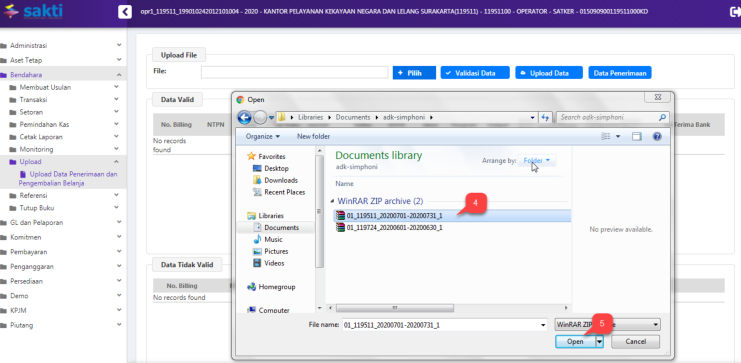The height and width of the screenshot is (363, 741).
Task: Collapse the sidebar with the left chevron icon
Action: [125, 11]
